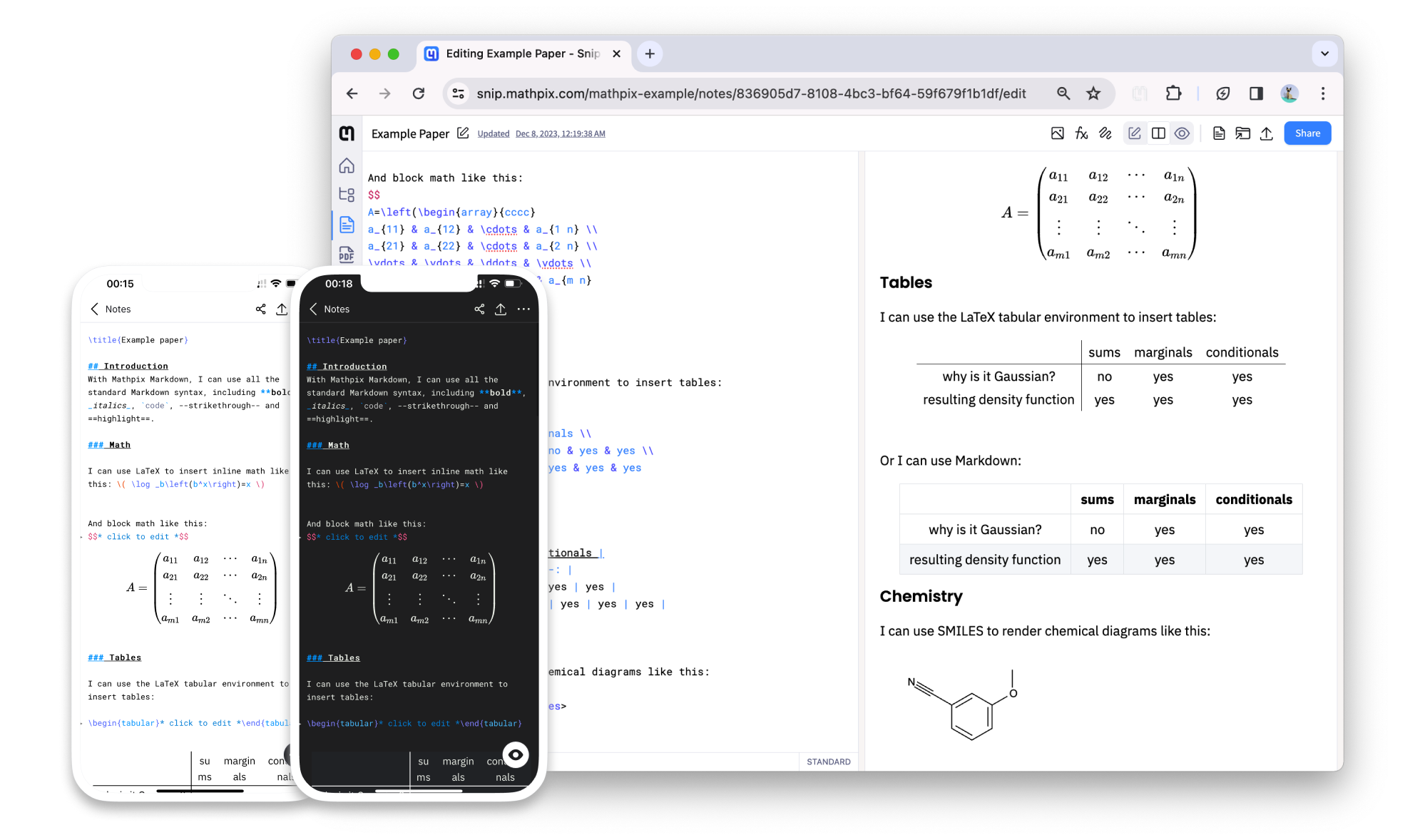Insert an image using the toolbar image icon

coord(1057,133)
